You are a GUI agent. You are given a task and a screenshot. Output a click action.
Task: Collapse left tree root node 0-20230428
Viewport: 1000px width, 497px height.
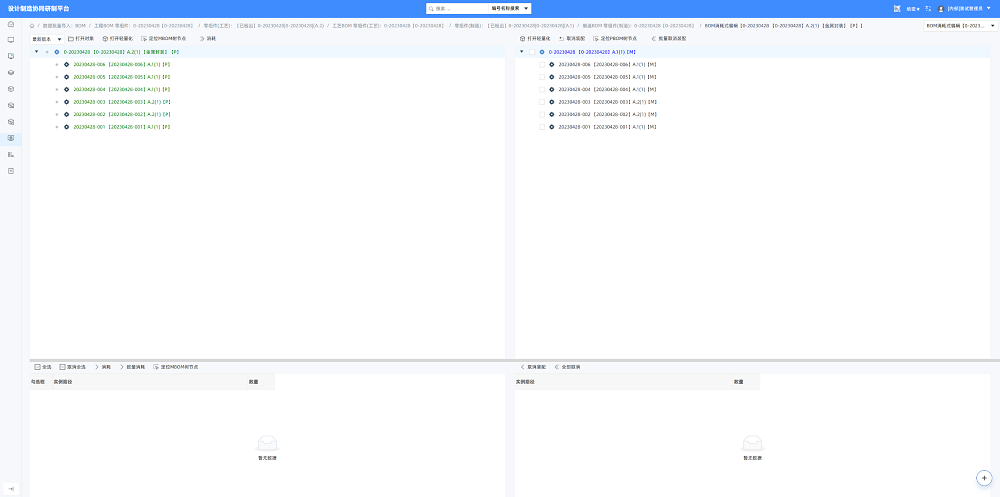tap(36, 52)
